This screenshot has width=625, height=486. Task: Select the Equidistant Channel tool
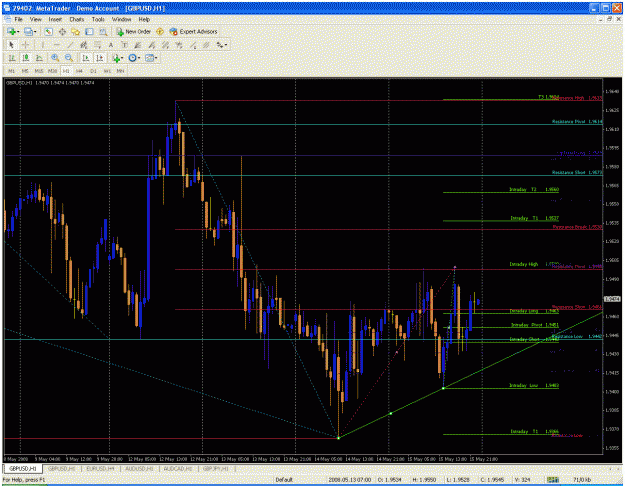[84, 45]
